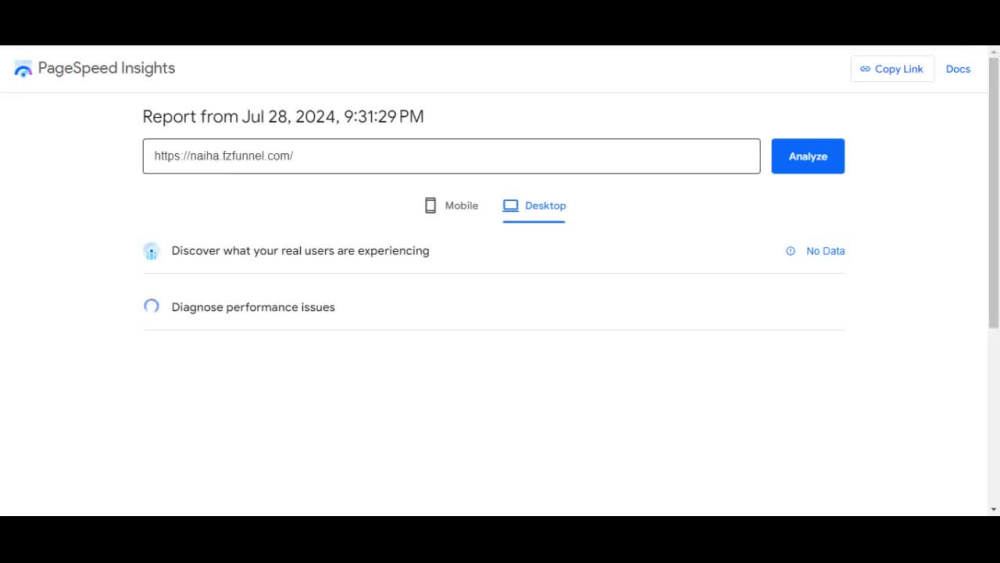Click the info icon beside No Data

click(790, 251)
